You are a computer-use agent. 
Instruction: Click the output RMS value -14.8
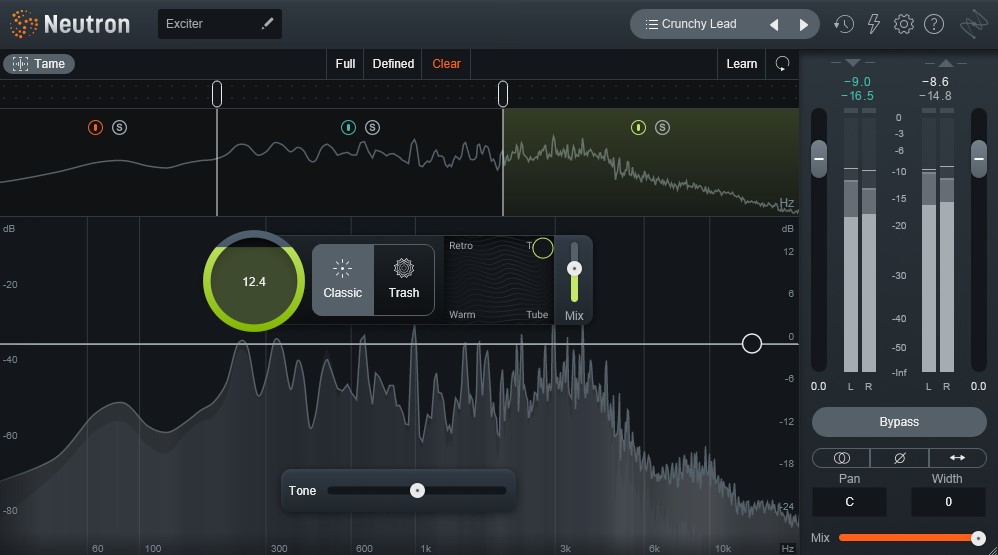tap(936, 95)
